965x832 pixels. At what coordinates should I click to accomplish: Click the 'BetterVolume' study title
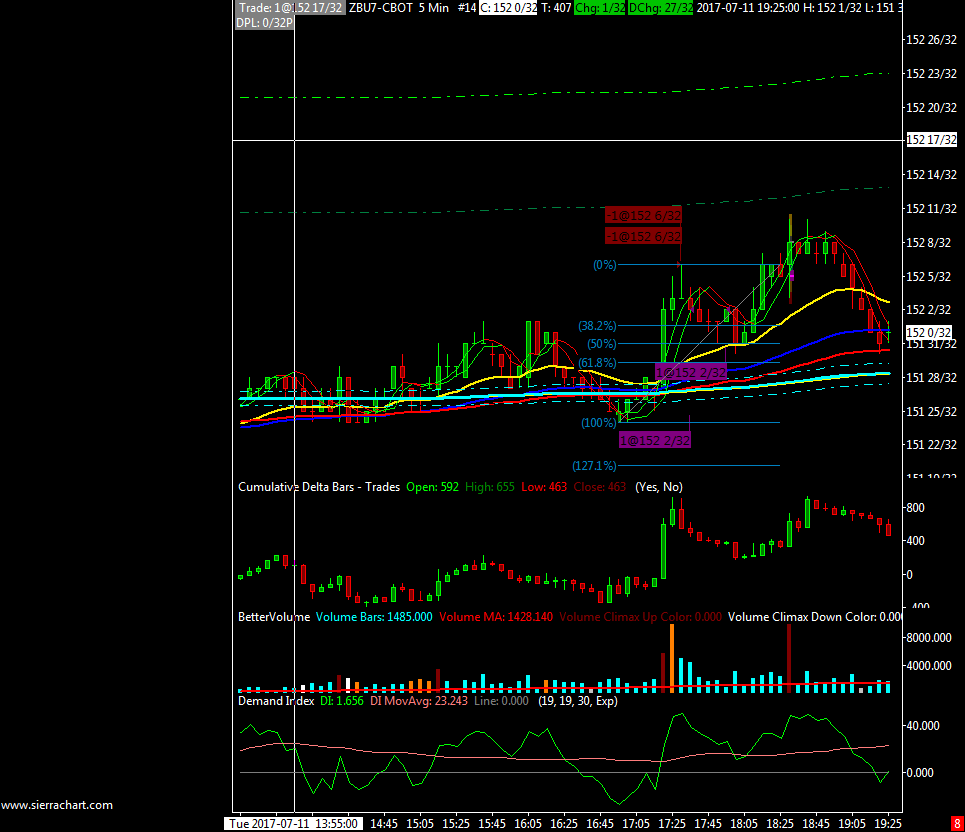(x=274, y=617)
